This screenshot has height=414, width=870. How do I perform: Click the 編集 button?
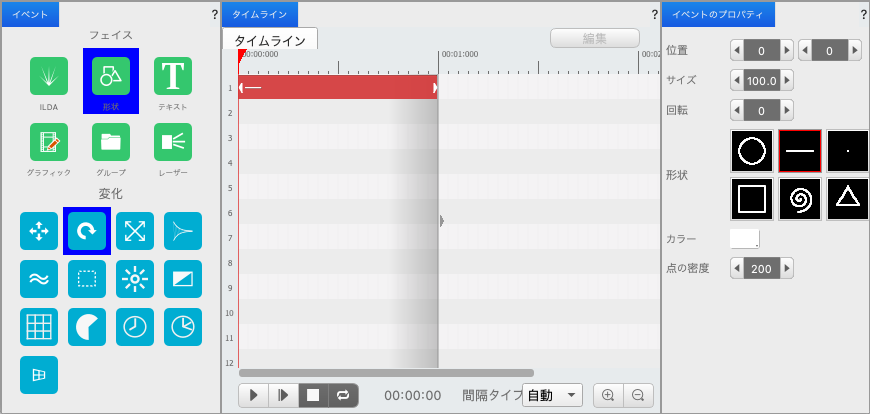594,38
